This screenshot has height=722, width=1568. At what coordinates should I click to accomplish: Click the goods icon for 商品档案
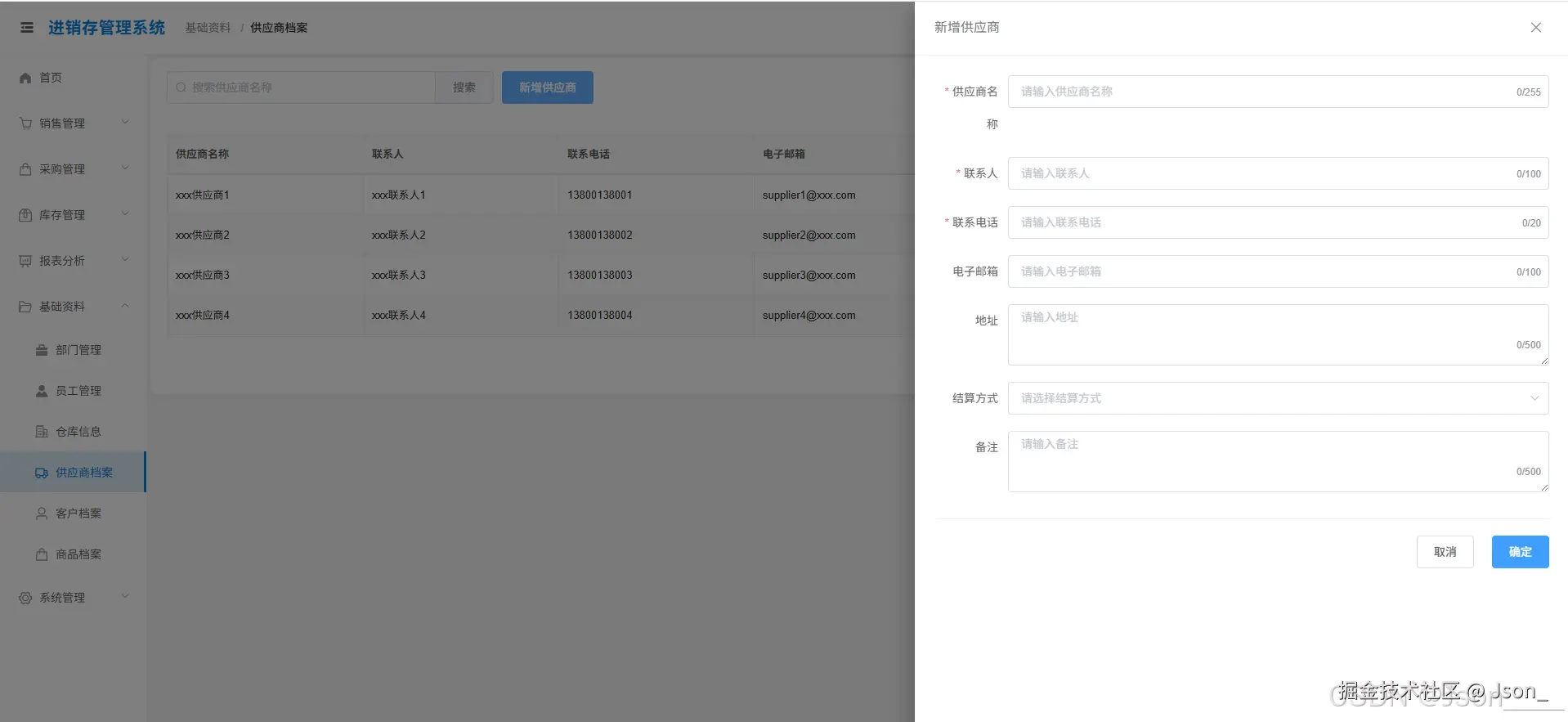click(x=42, y=554)
